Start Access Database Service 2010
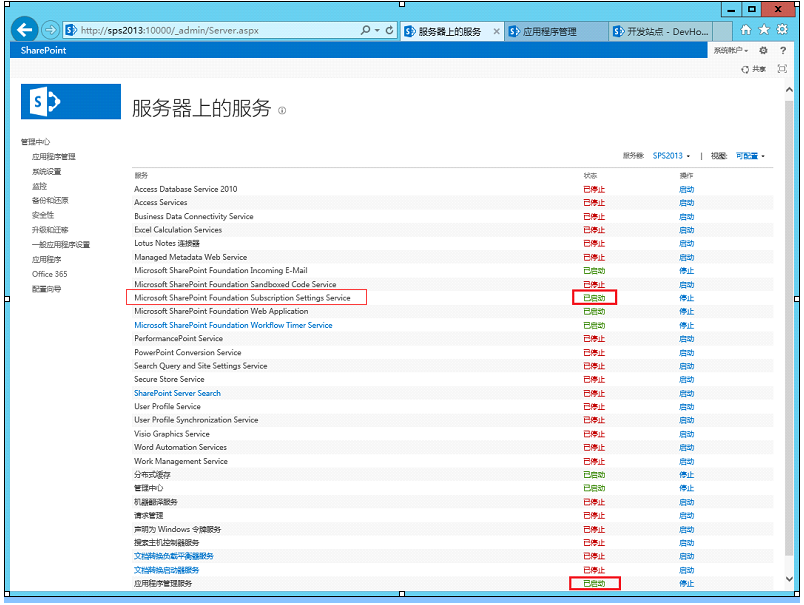This screenshot has height=605, width=804. pos(687,190)
